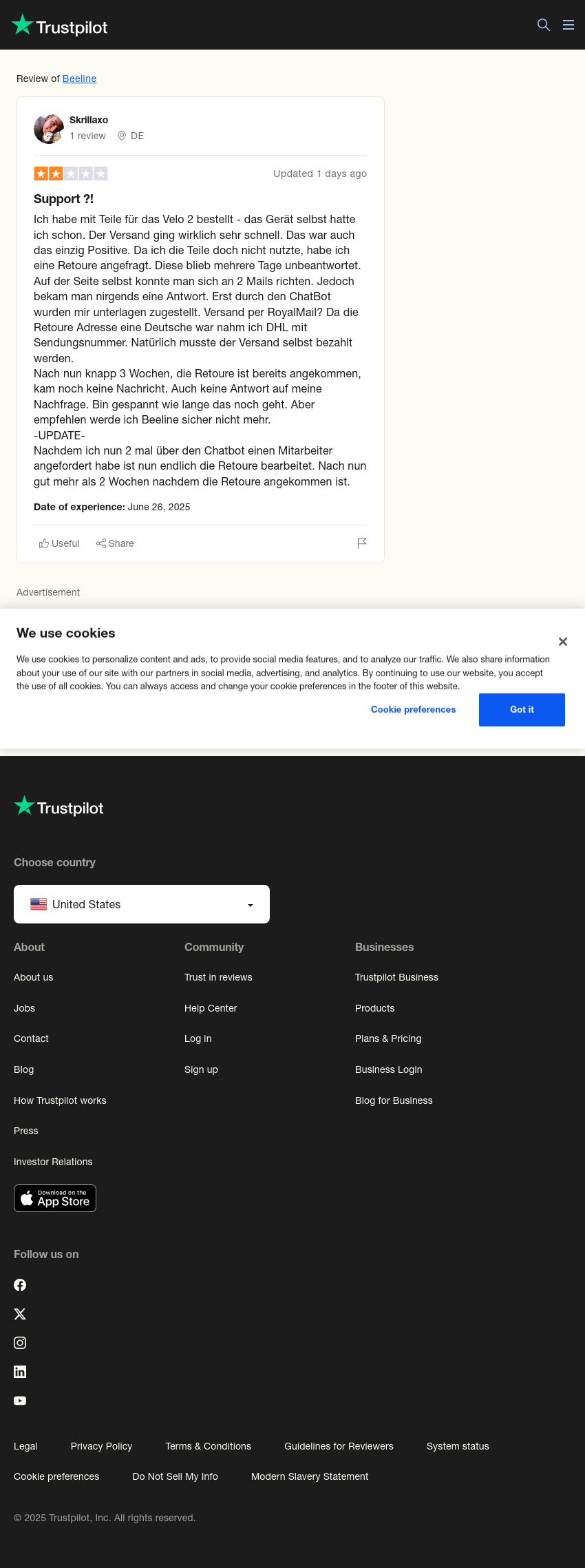Screen dimensions: 585x1568
Task: Open the Products footer link
Action: click(375, 1008)
